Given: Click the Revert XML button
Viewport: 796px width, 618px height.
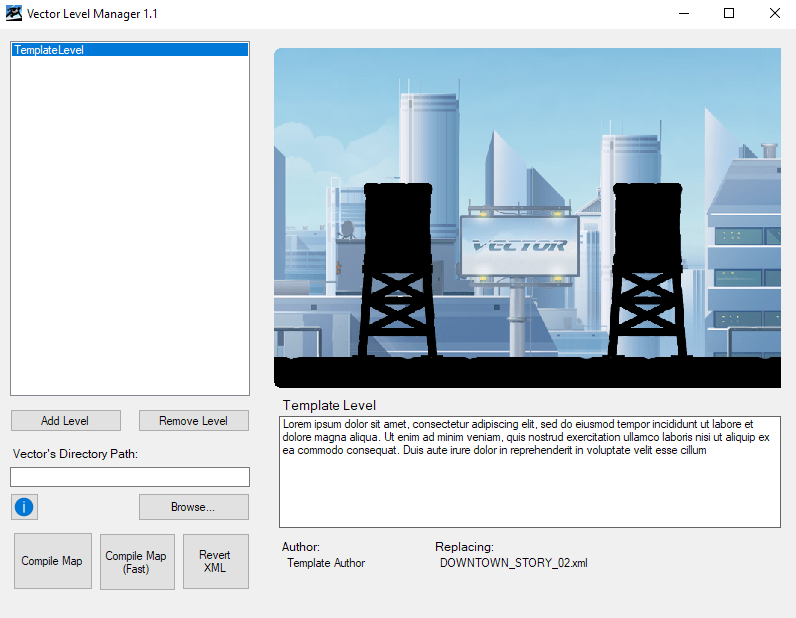Looking at the screenshot, I should click(216, 561).
